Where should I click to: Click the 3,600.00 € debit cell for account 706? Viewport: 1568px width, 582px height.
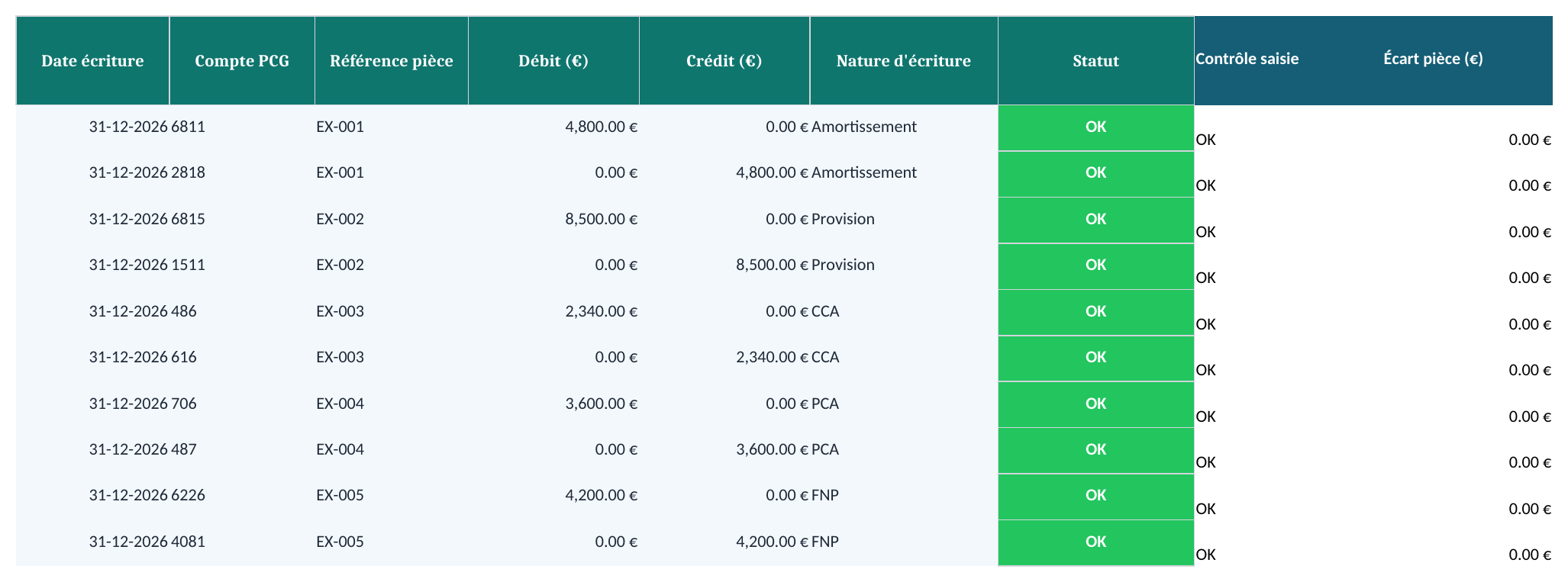click(553, 404)
